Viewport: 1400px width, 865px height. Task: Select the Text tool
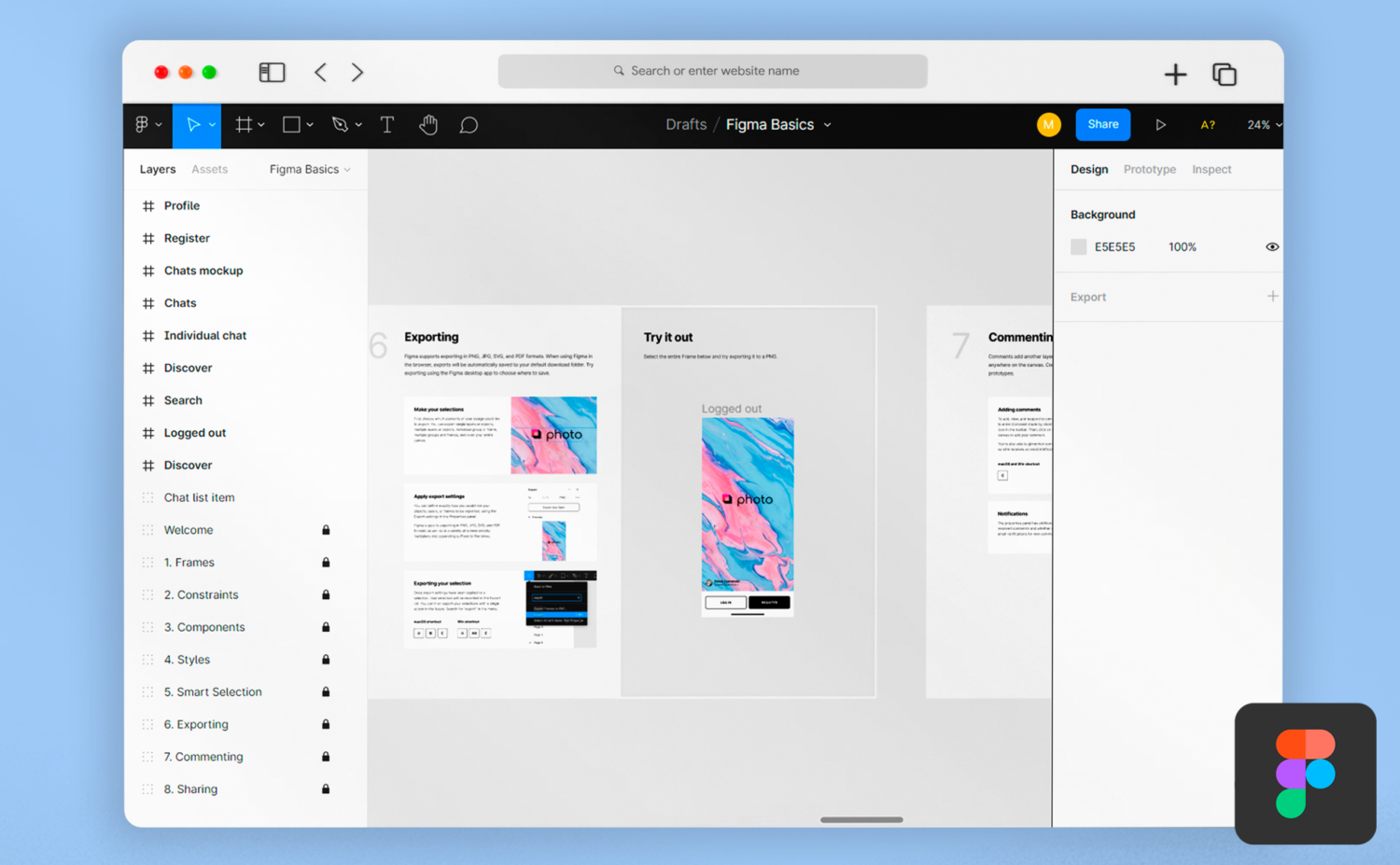pyautogui.click(x=387, y=124)
